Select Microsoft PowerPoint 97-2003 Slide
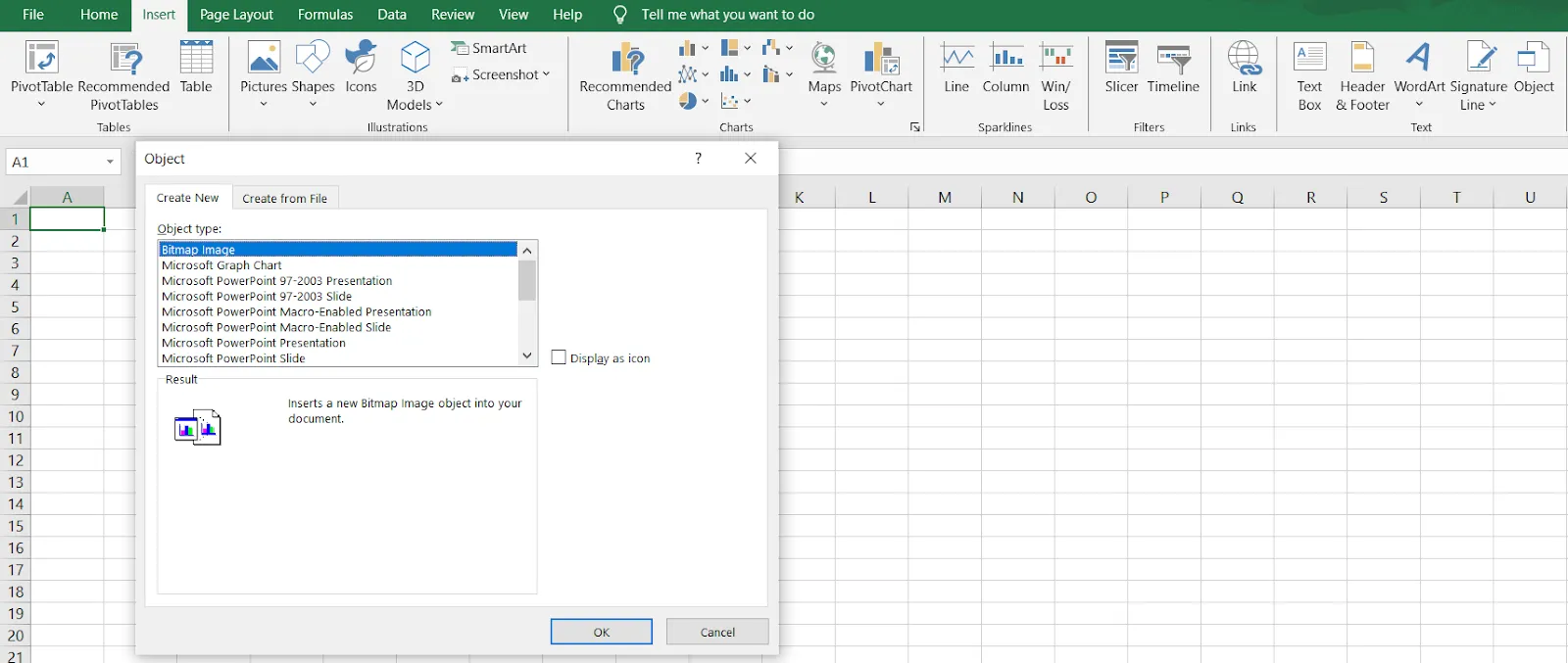Image resolution: width=1568 pixels, height=663 pixels. pyautogui.click(x=338, y=297)
